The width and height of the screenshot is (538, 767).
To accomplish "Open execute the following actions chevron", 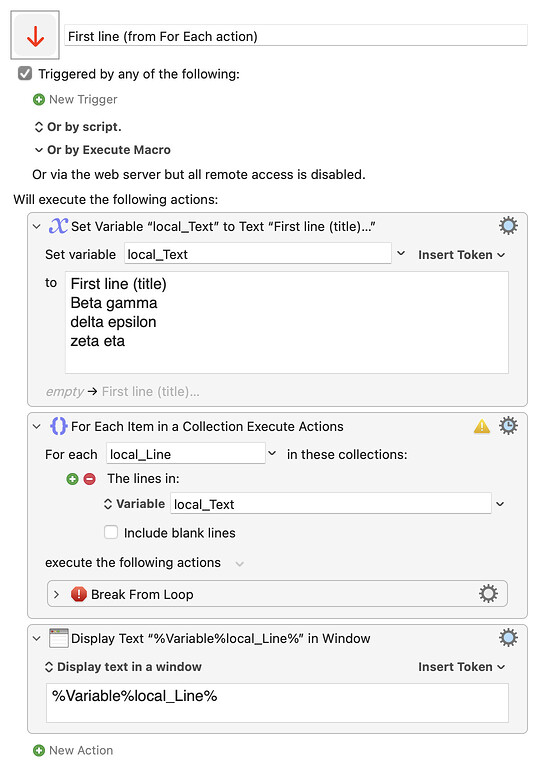I will coord(239,564).
